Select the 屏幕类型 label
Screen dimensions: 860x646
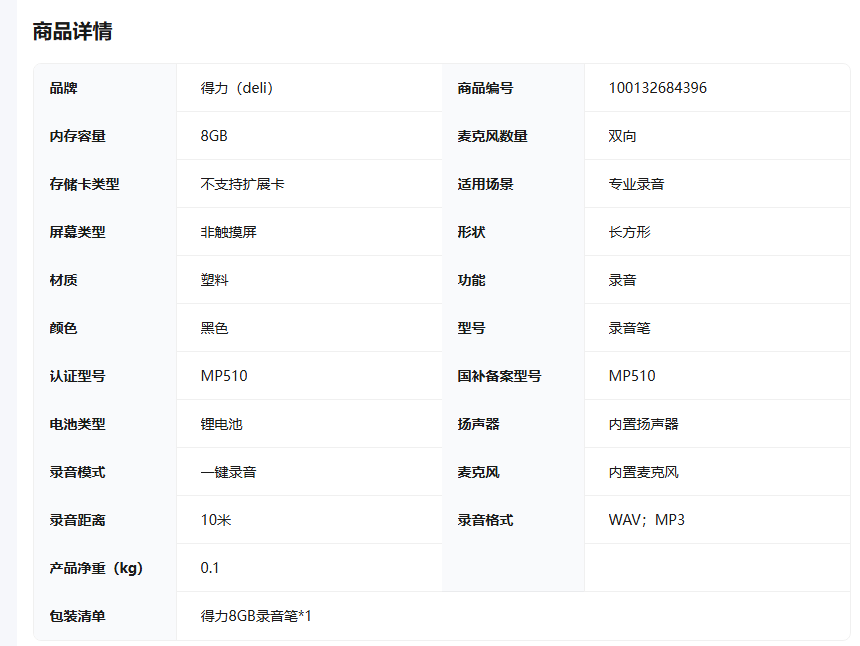coord(77,232)
